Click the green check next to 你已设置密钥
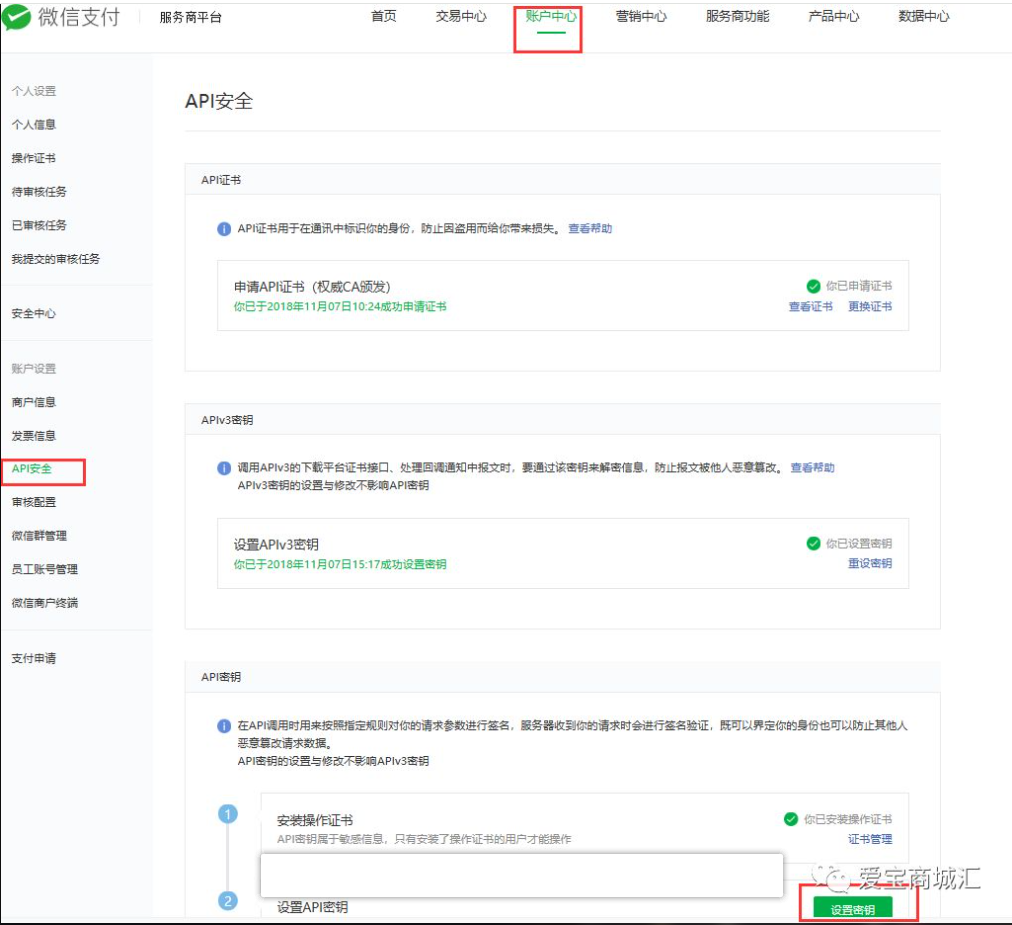This screenshot has width=1012, height=925. (813, 544)
